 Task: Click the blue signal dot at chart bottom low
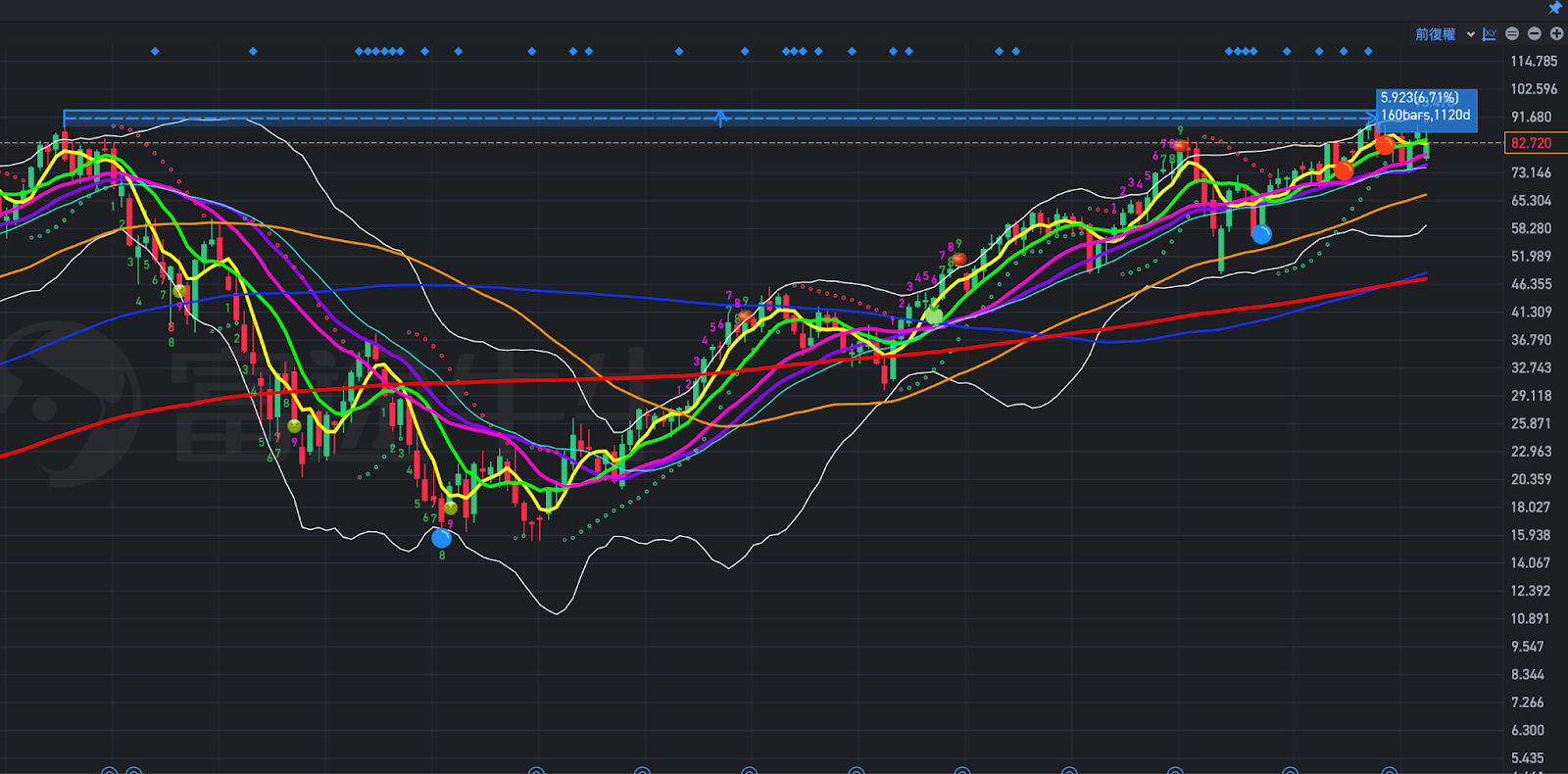(442, 538)
